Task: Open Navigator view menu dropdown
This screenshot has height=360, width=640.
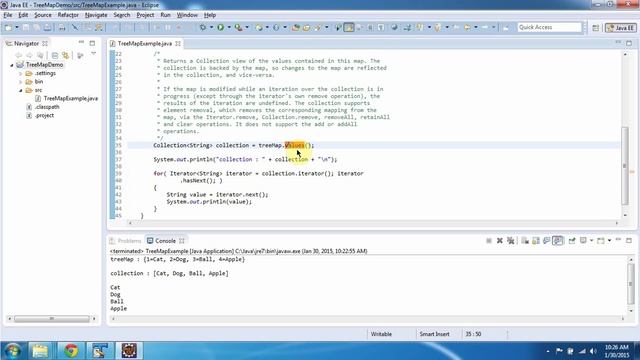Action: pyautogui.click(x=93, y=54)
